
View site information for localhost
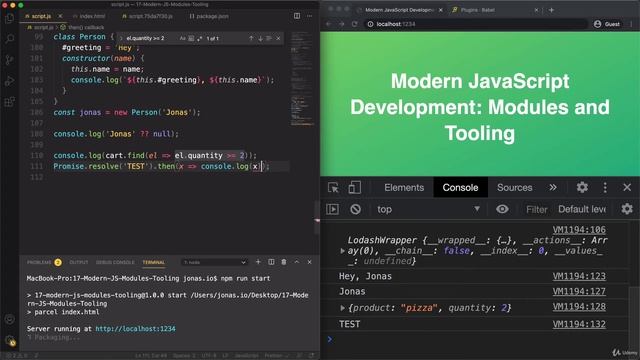coord(370,24)
